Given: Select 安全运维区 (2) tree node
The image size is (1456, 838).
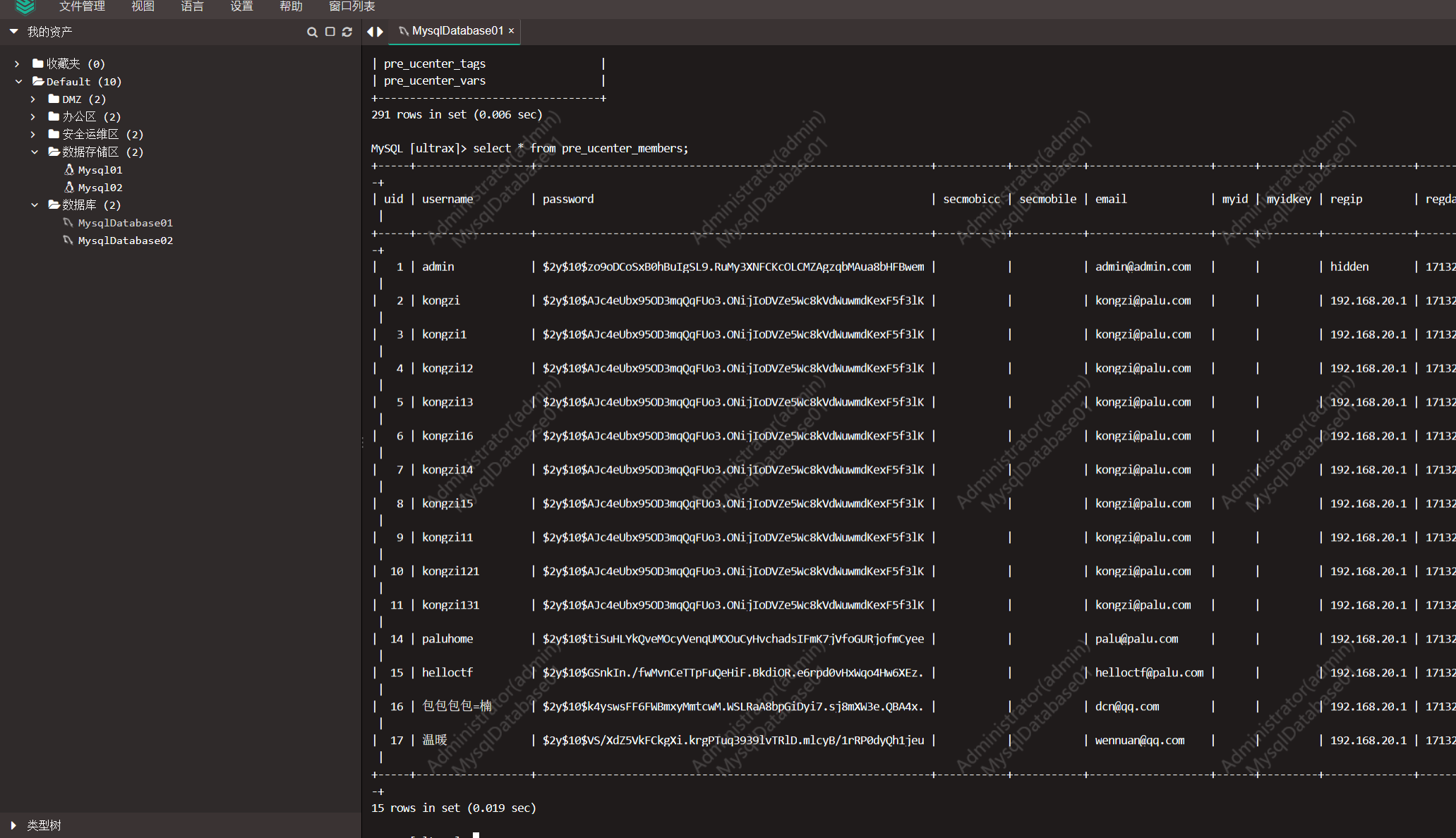Looking at the screenshot, I should click(x=102, y=134).
